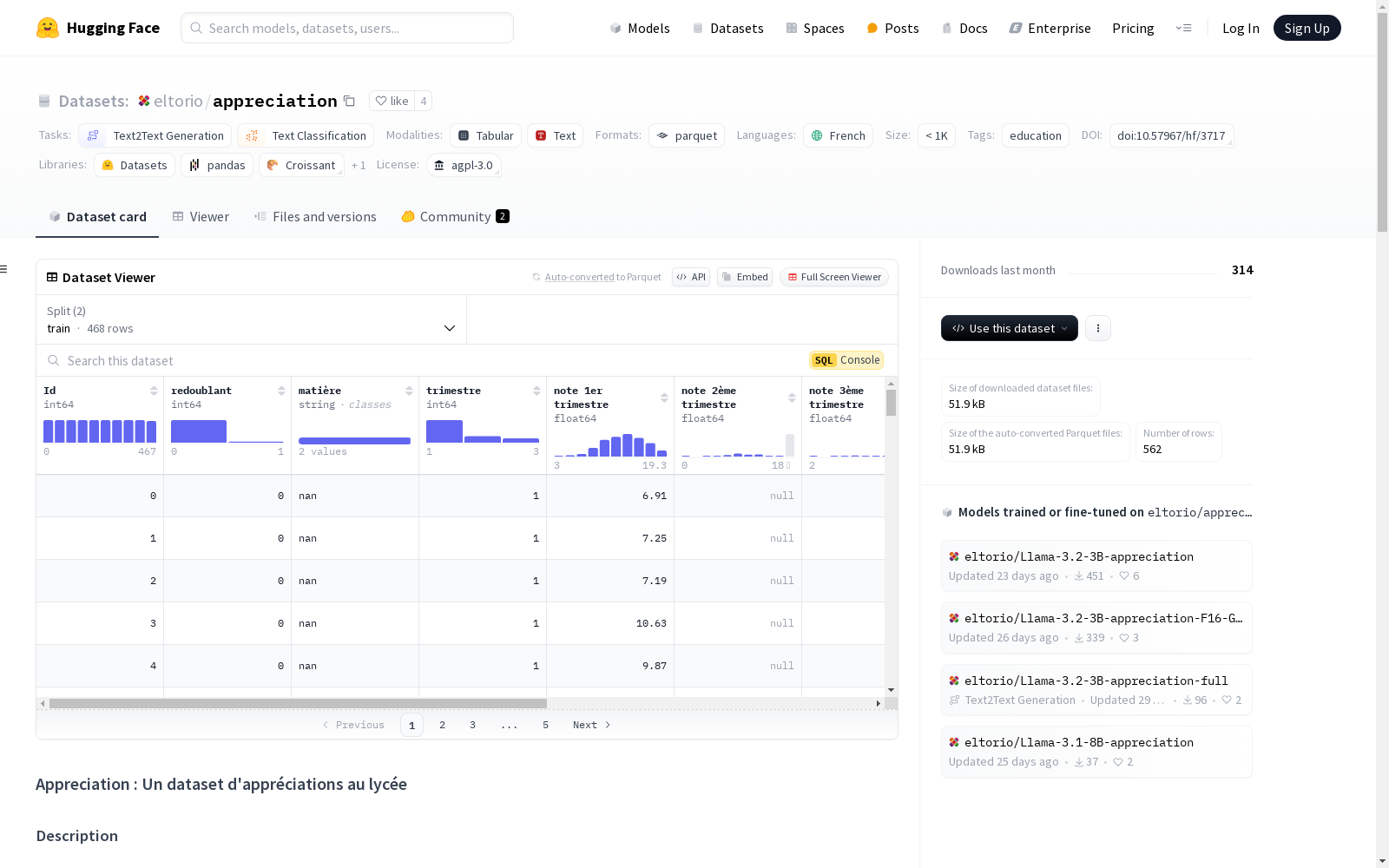The image size is (1389, 868).
Task: Click the table horizontal scrollbar thumb
Action: click(298, 703)
